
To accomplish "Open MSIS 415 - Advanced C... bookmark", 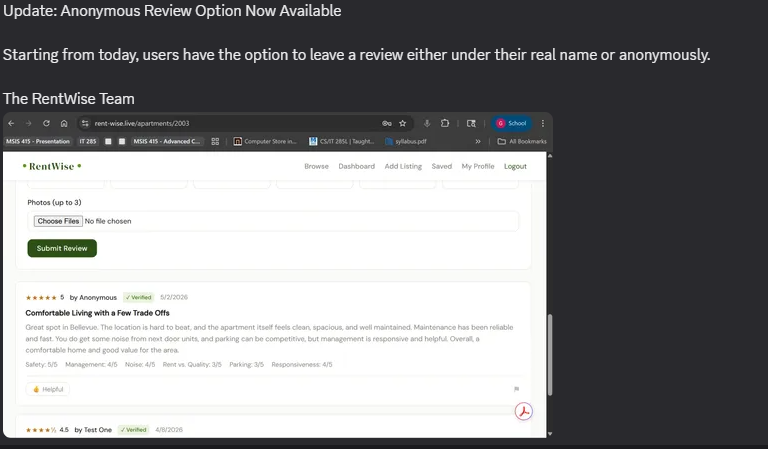I will 167,142.
